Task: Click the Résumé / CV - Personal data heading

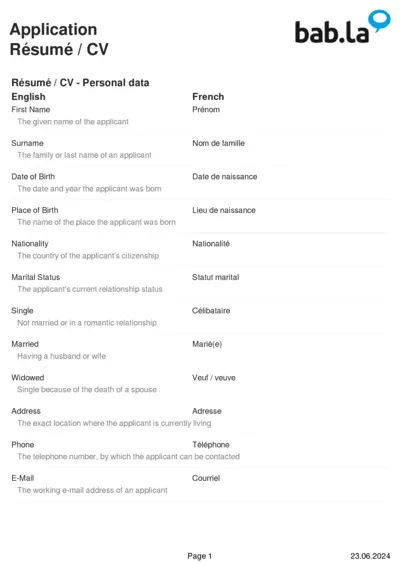Action: pyautogui.click(x=80, y=83)
